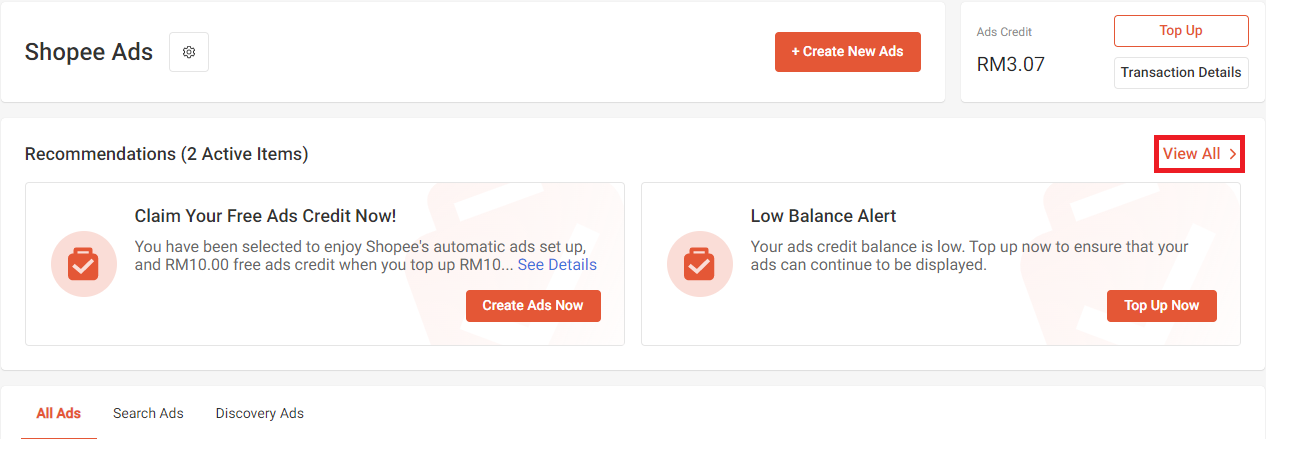This screenshot has width=1307, height=470.
Task: Open Transaction Details
Action: [x=1181, y=73]
